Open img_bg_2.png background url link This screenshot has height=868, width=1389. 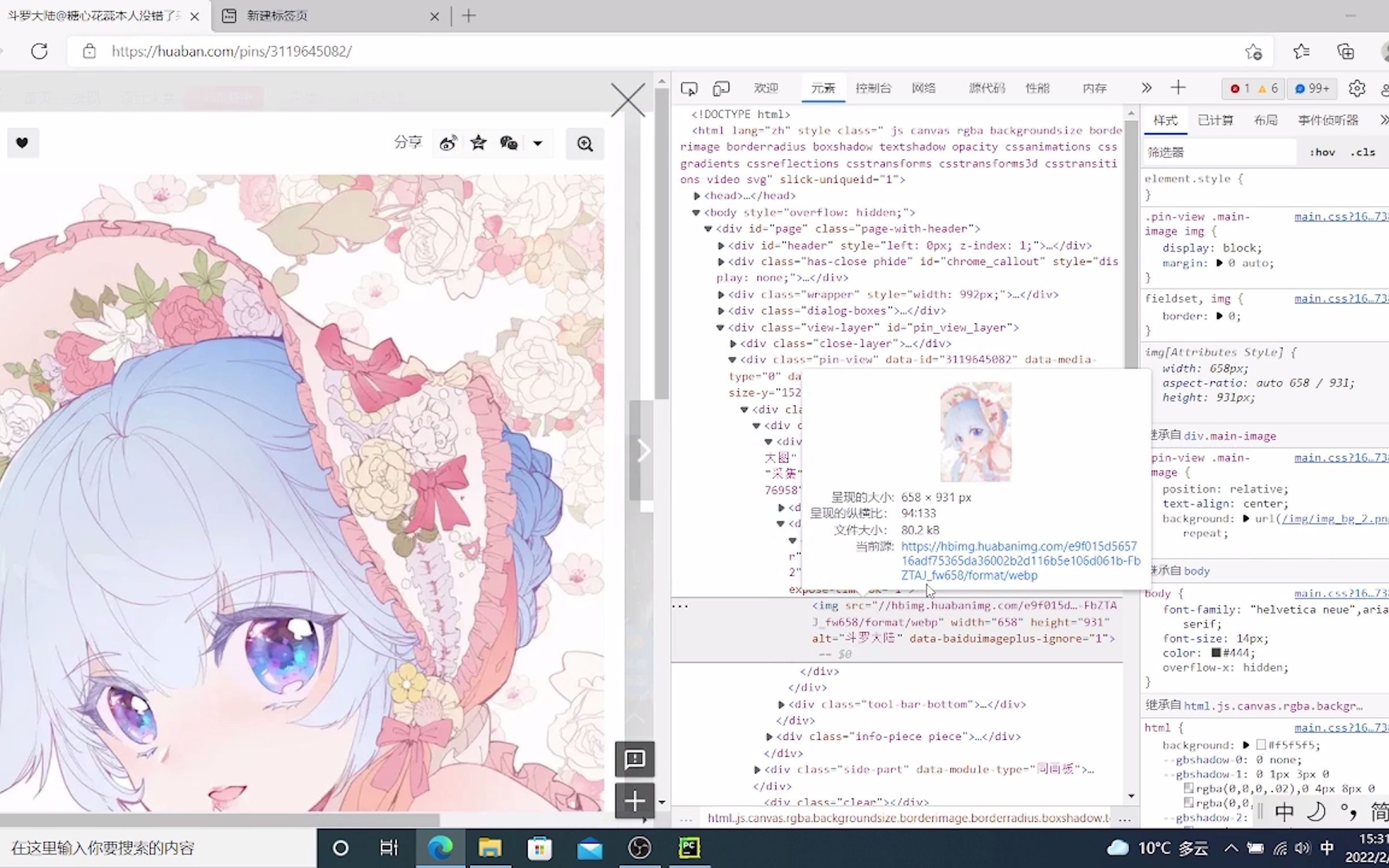click(1335, 519)
